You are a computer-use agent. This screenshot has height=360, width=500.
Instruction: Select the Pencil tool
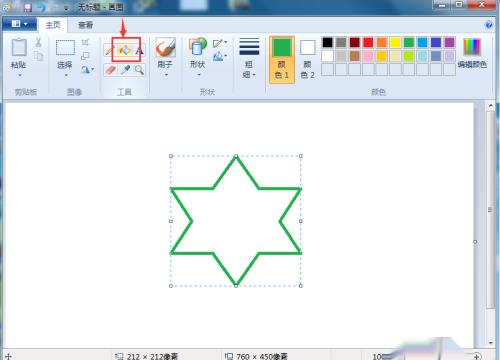tap(109, 51)
